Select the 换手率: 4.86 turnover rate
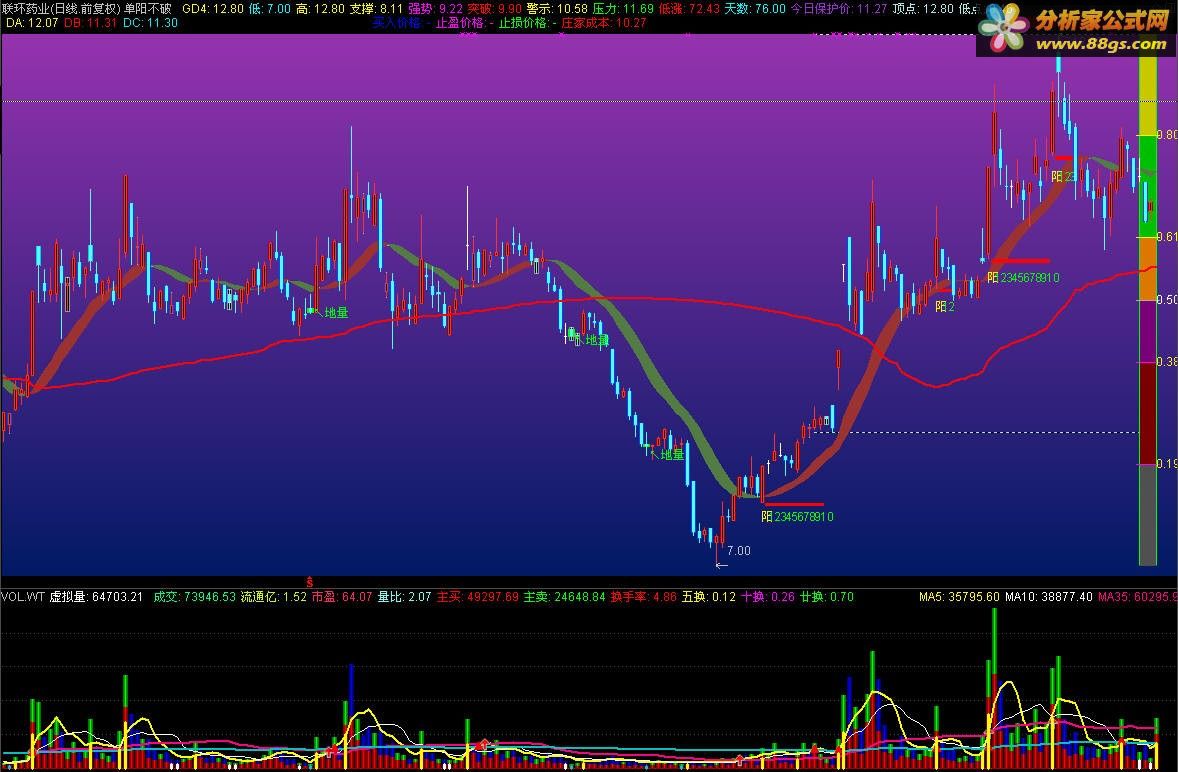1178x772 pixels. click(644, 597)
